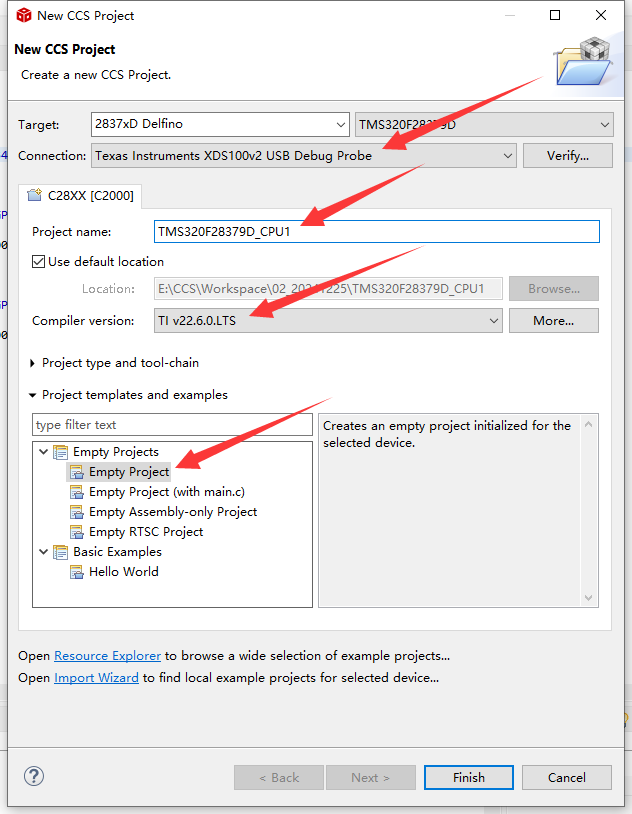Click the Empty Projects folder icon
The image size is (632, 814).
pos(61,452)
